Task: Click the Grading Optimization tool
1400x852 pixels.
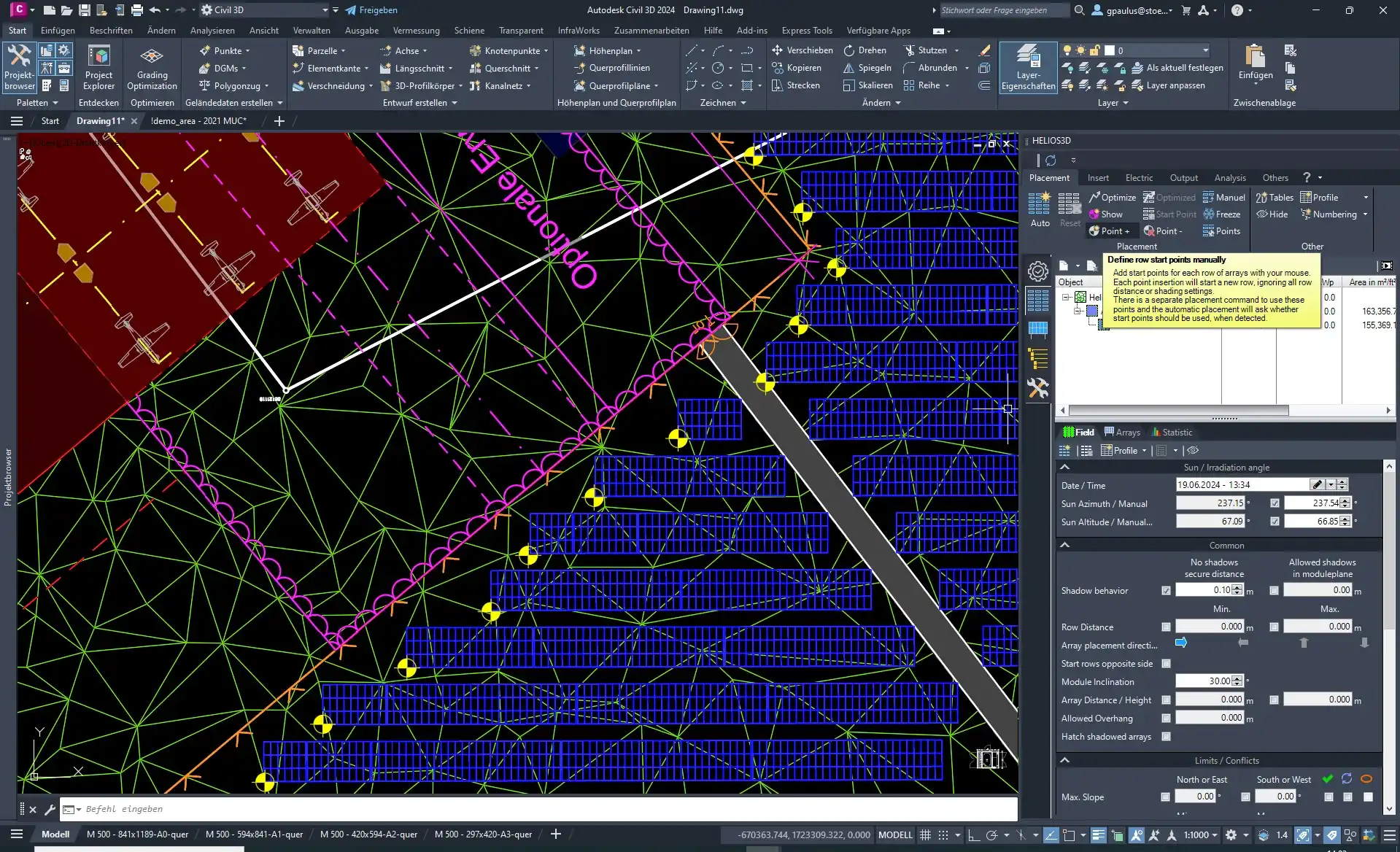Action: coord(152,67)
